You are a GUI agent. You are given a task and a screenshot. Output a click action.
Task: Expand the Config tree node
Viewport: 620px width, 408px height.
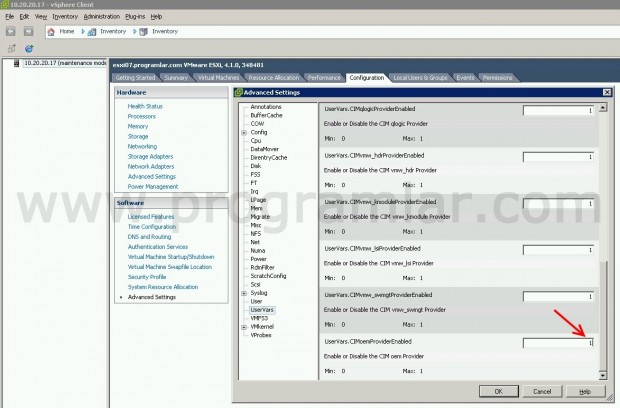pyautogui.click(x=244, y=132)
